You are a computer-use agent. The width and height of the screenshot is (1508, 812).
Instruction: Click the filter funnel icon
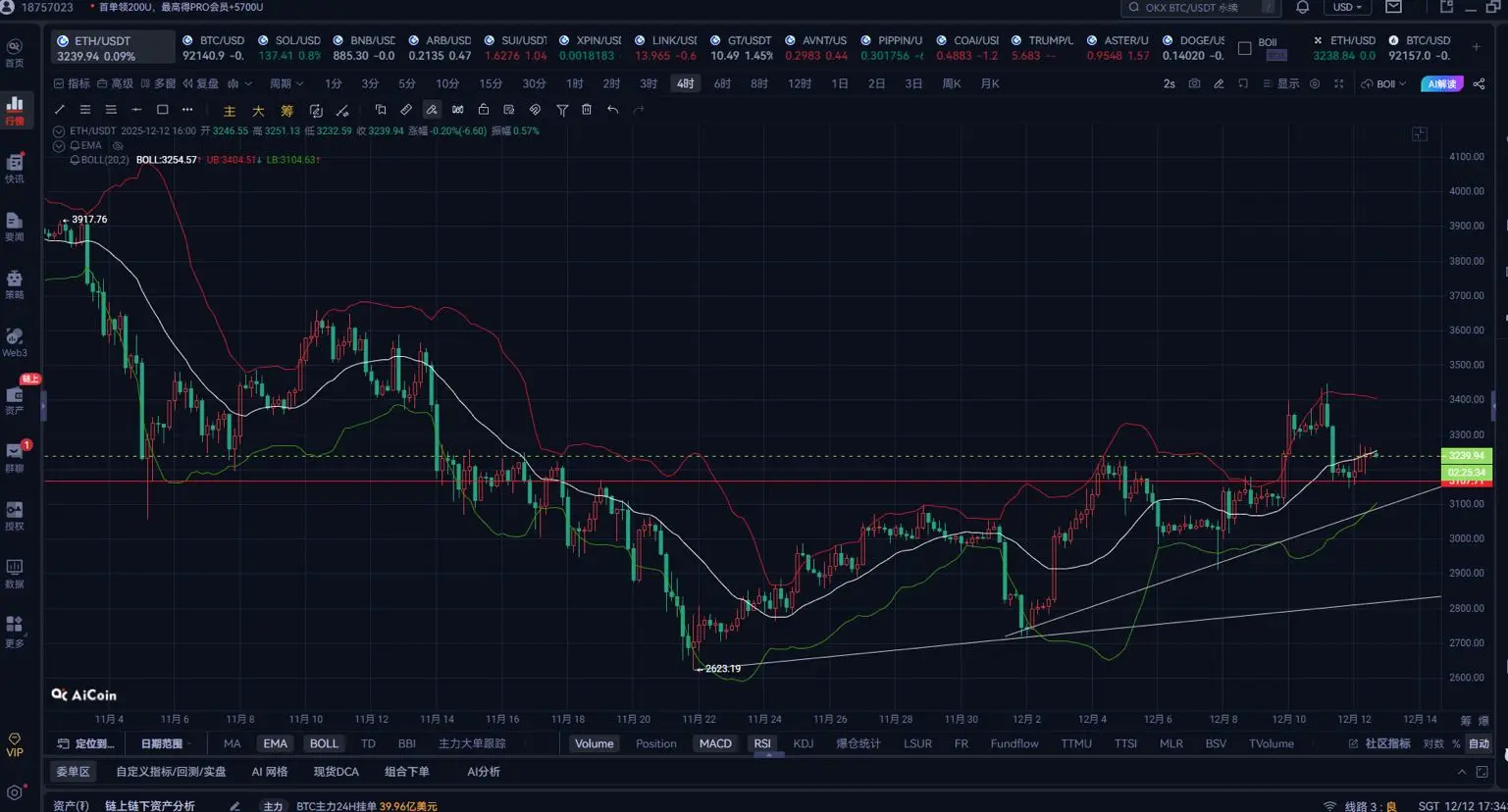(x=562, y=110)
